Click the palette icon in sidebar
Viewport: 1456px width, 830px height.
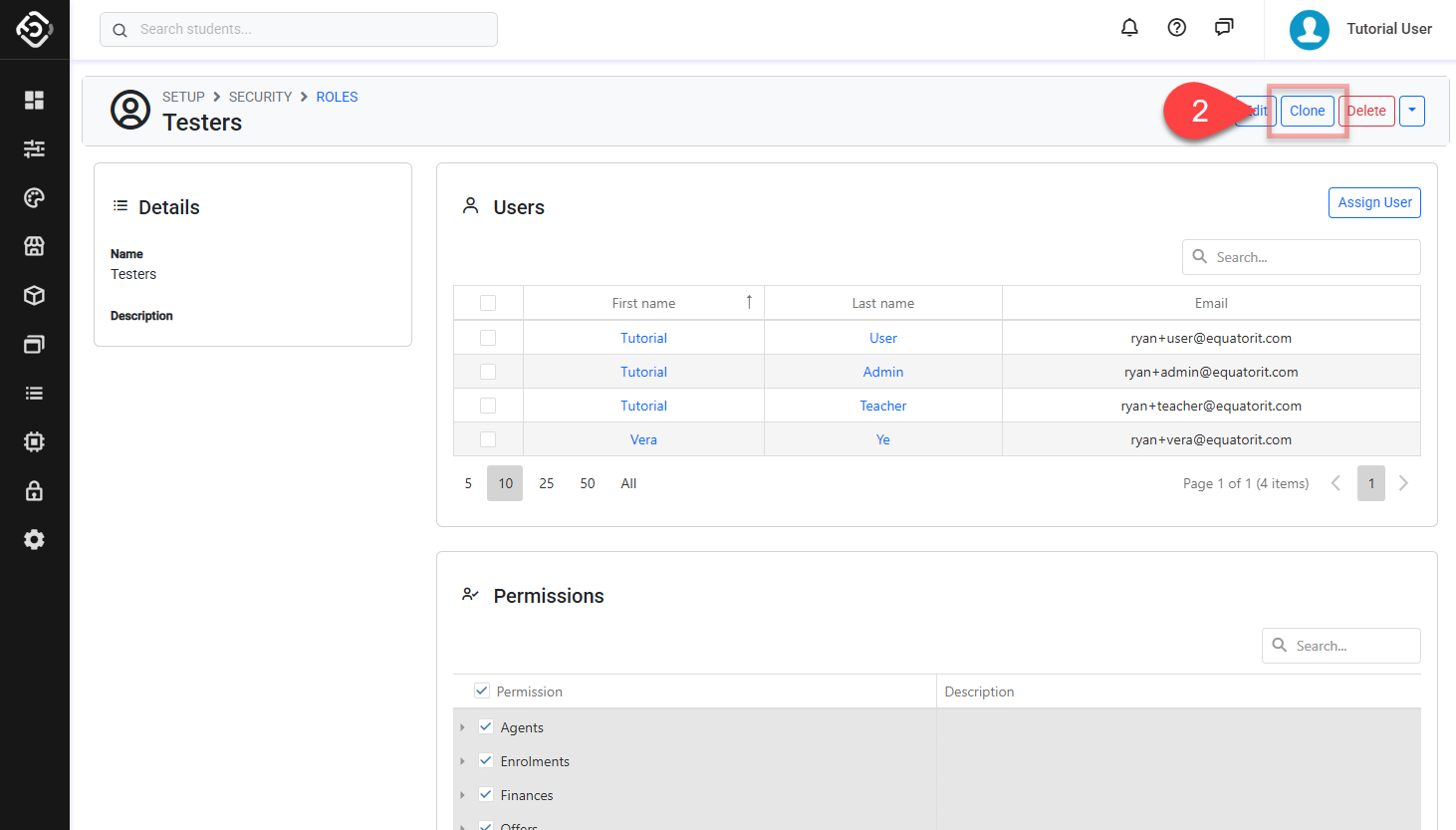(34, 197)
